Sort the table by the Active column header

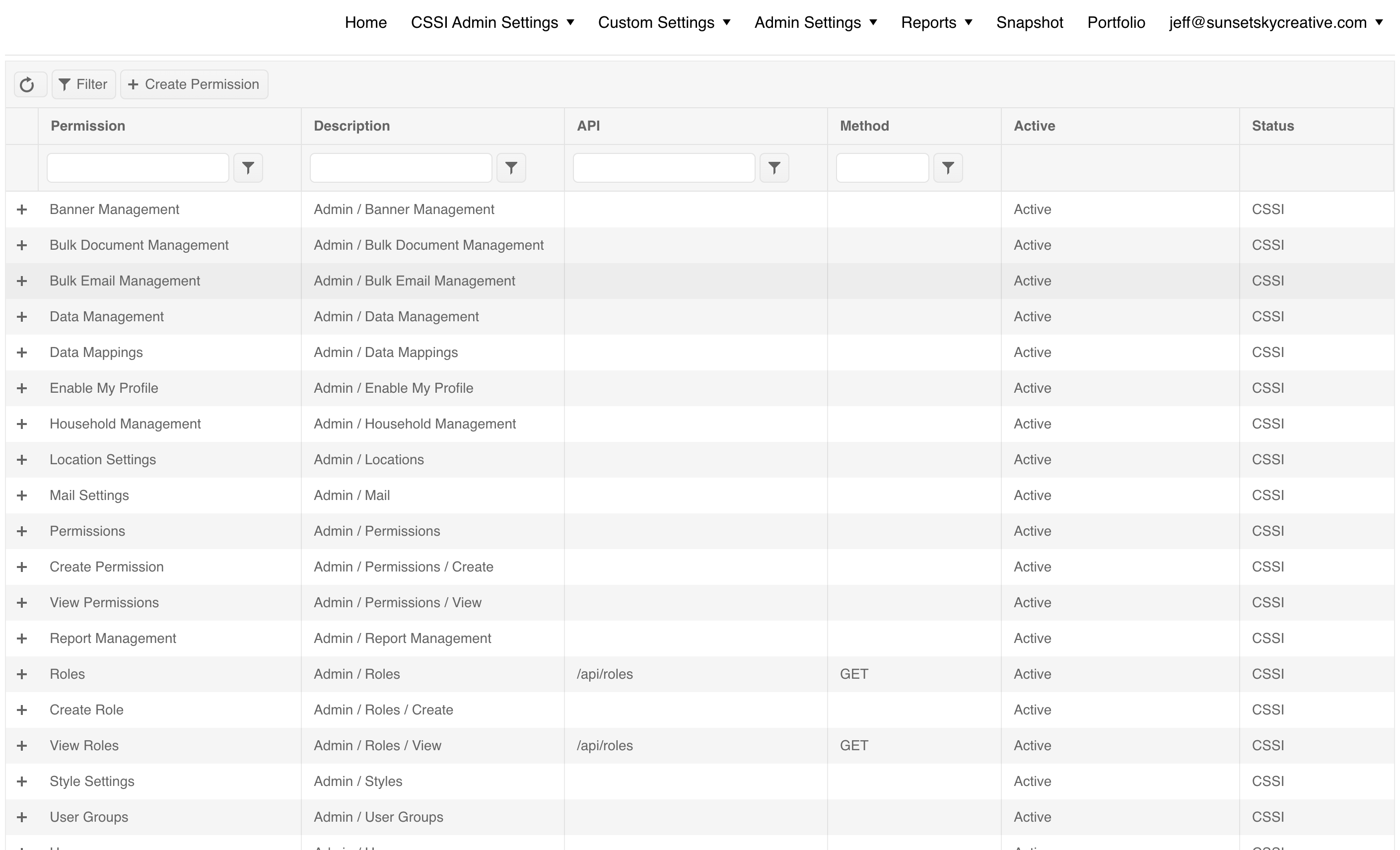click(1033, 126)
